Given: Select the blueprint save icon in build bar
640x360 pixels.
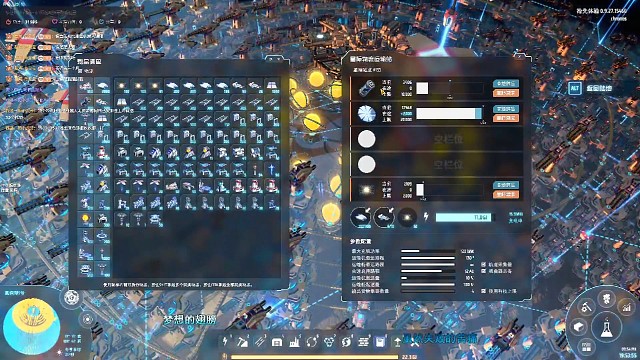Looking at the screenshot, I should tap(380, 342).
